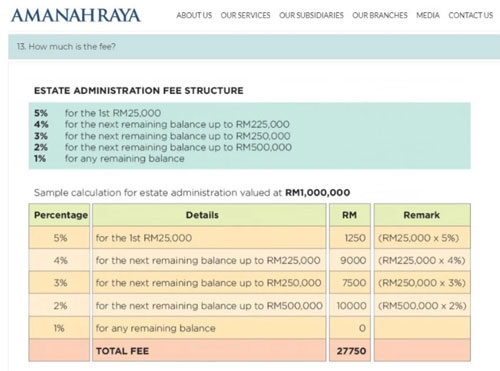500x371 pixels.
Task: Go to Our Subsidiaries menu
Action: [311, 15]
